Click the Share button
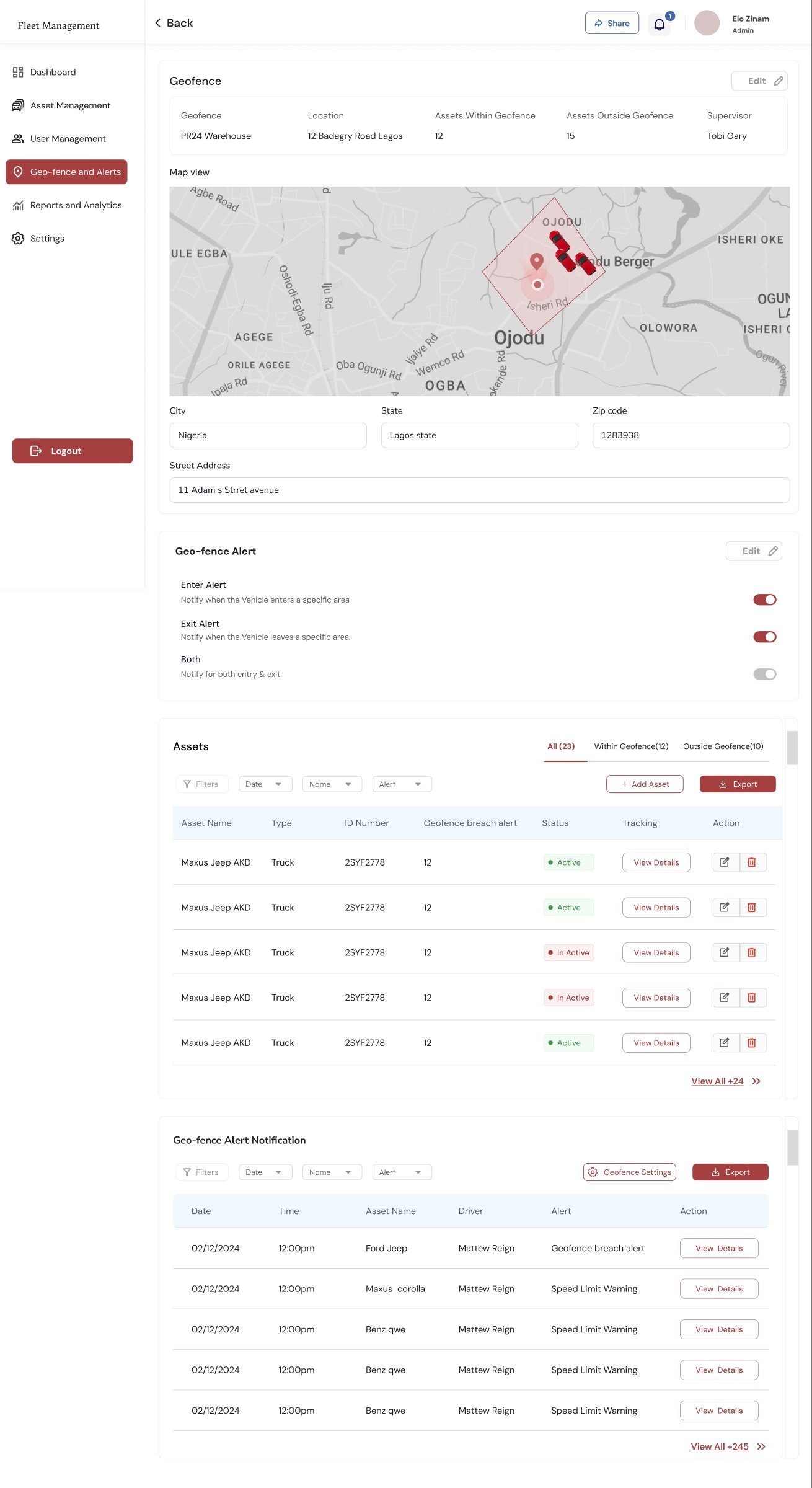Image resolution: width=812 pixels, height=1488 pixels. [612, 24]
